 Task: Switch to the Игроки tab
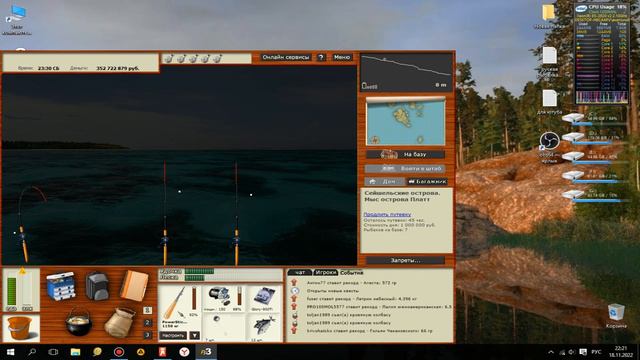click(326, 272)
